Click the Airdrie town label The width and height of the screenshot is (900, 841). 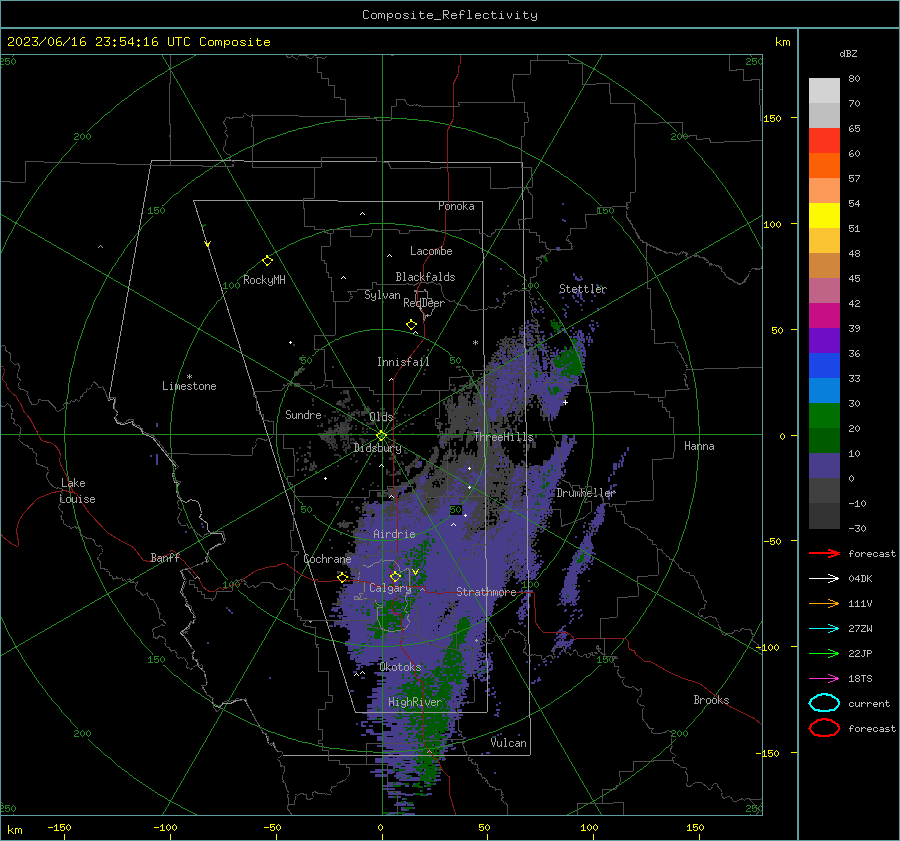click(x=394, y=534)
